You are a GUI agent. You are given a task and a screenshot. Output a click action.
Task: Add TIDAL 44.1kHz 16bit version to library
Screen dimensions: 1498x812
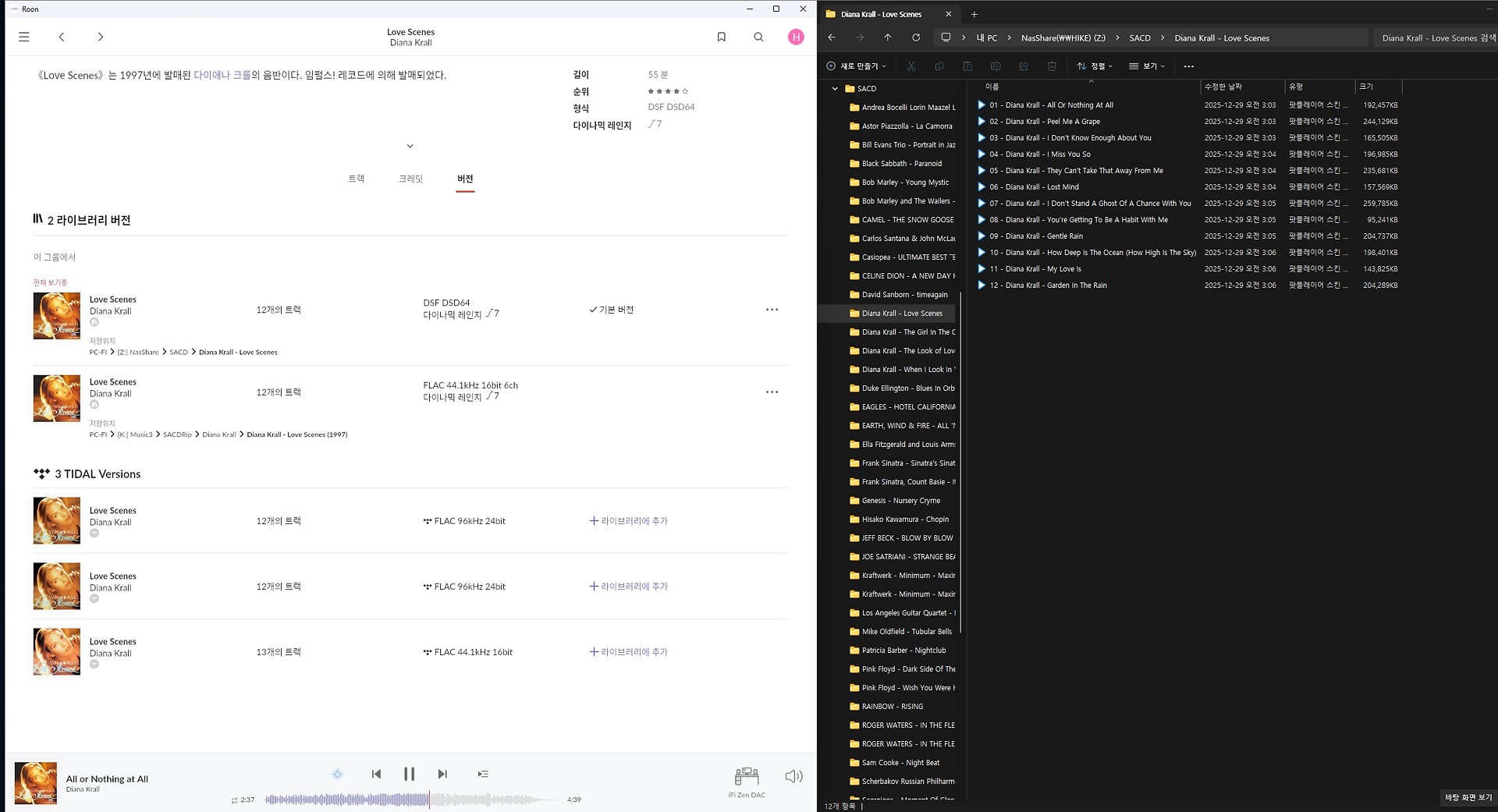click(629, 652)
